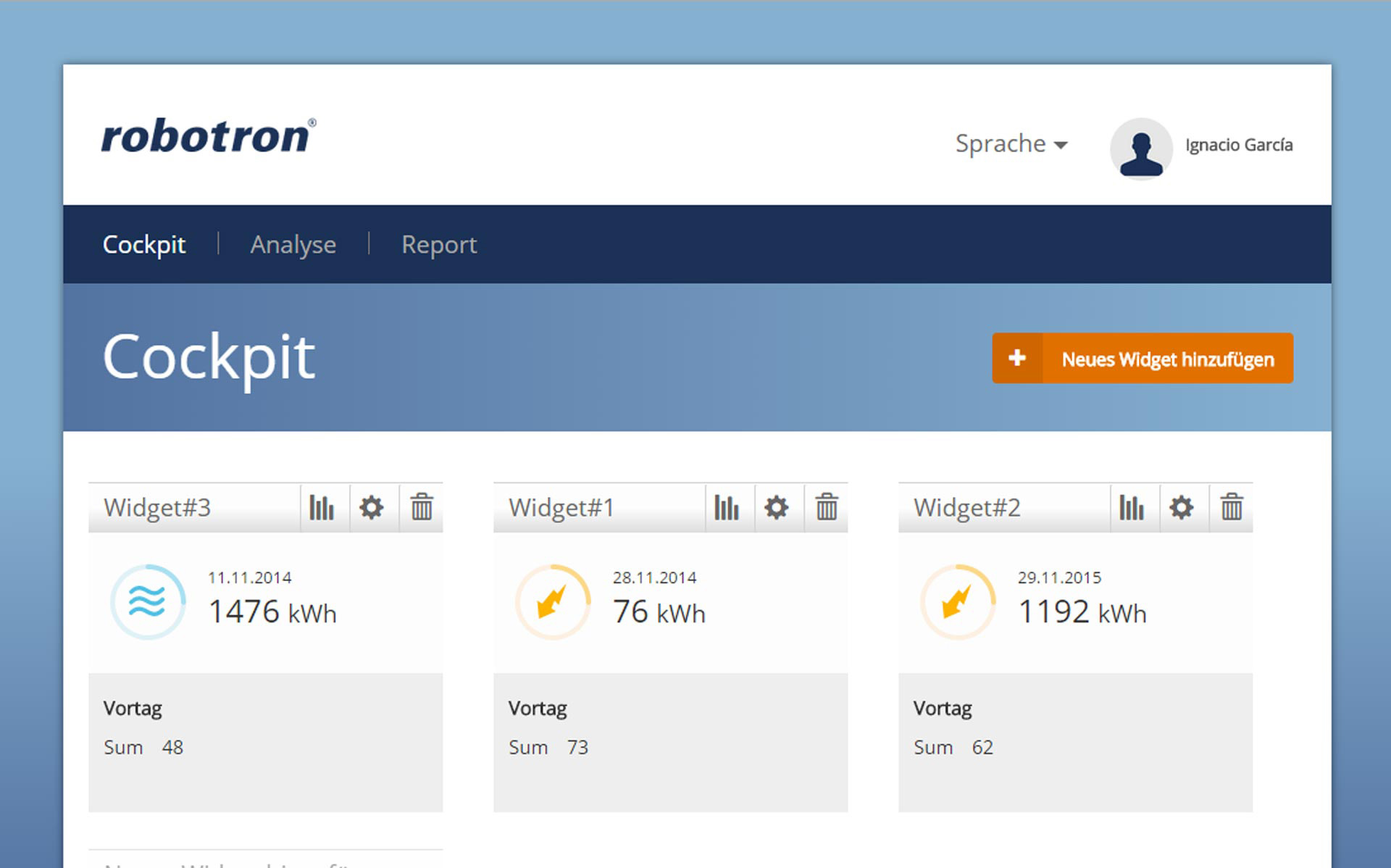Open the chart view for Widget#3
Viewport: 1391px width, 868px height.
click(322, 508)
